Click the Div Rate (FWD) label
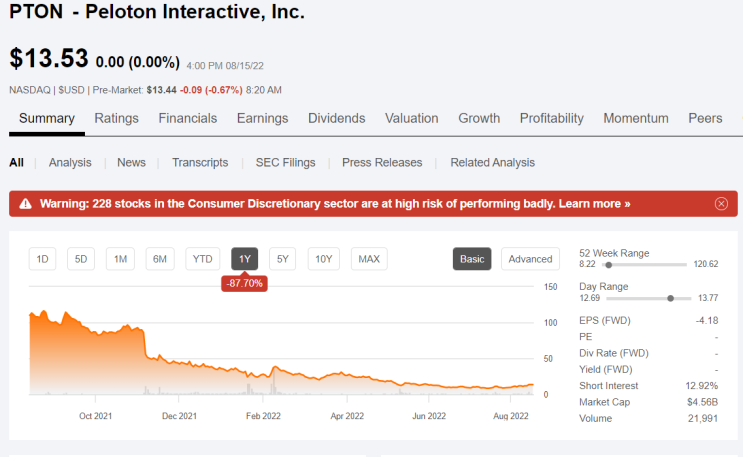Image resolution: width=743 pixels, height=457 pixels. 614,353
